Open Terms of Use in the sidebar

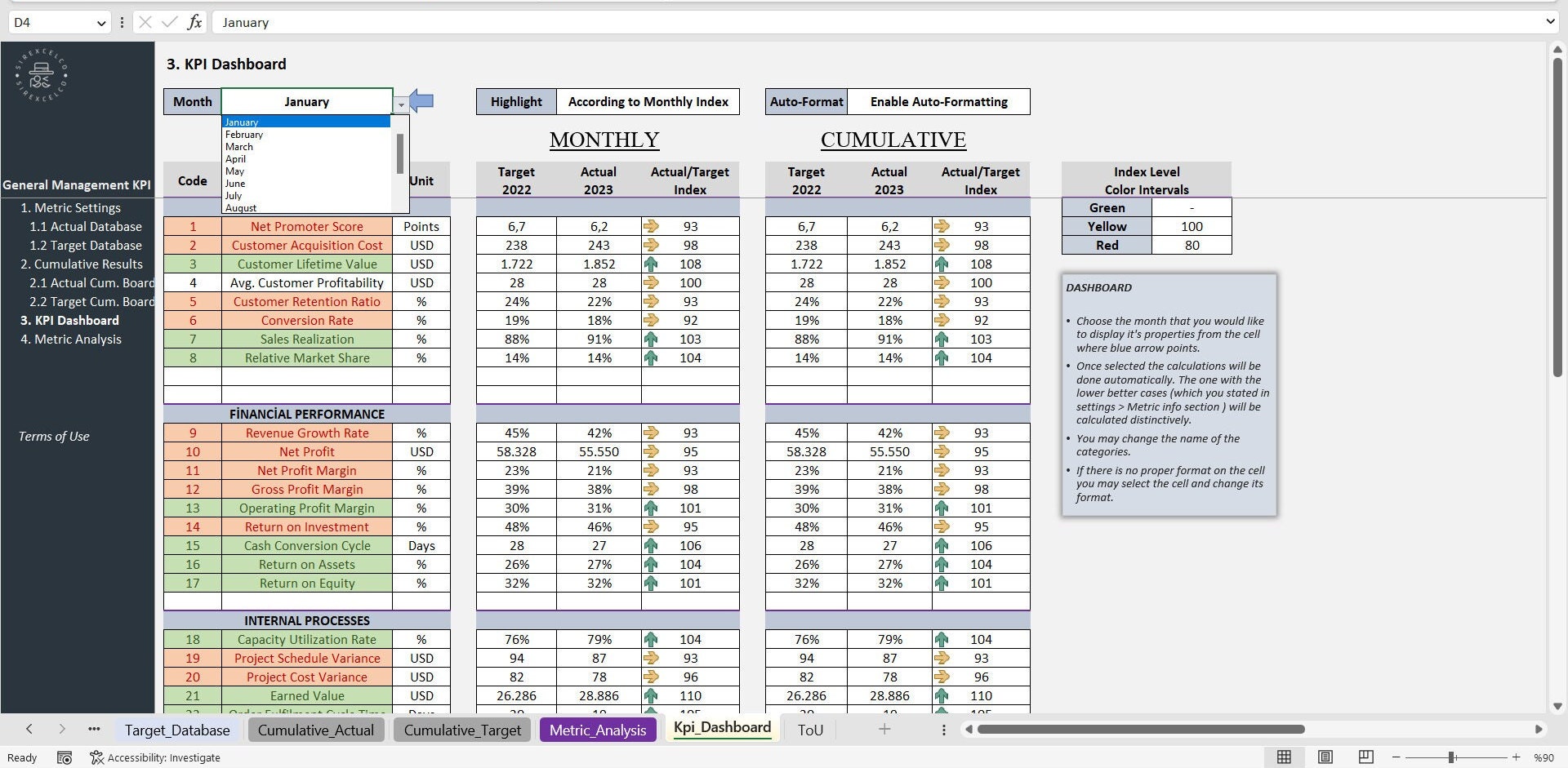tap(53, 436)
